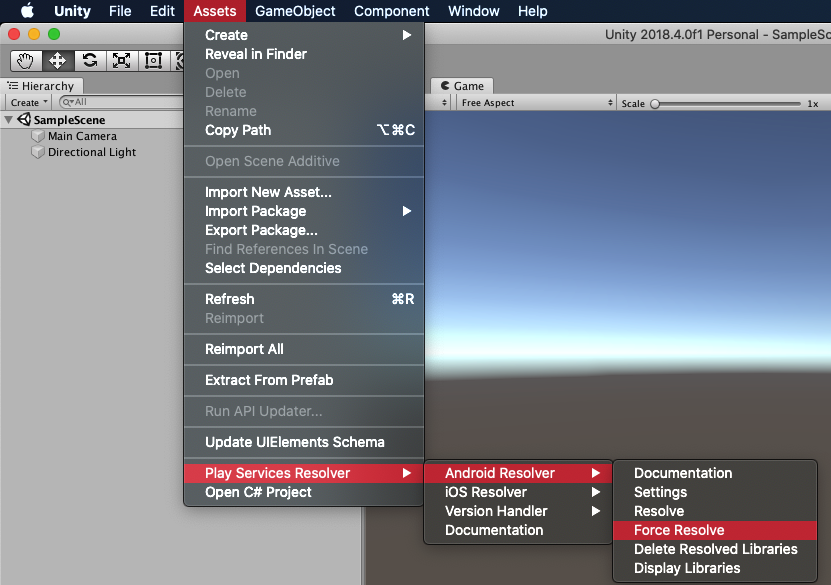The width and height of the screenshot is (831, 585).
Task: Click the Hierarchy panel list icon
Action: coord(13,85)
